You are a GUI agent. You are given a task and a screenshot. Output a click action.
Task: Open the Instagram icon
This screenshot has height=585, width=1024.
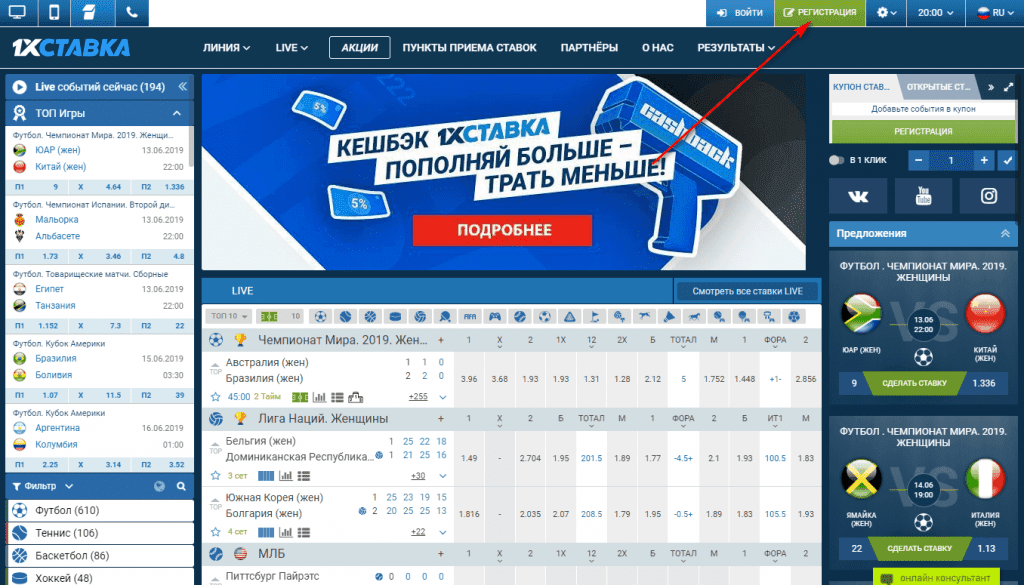(x=988, y=196)
